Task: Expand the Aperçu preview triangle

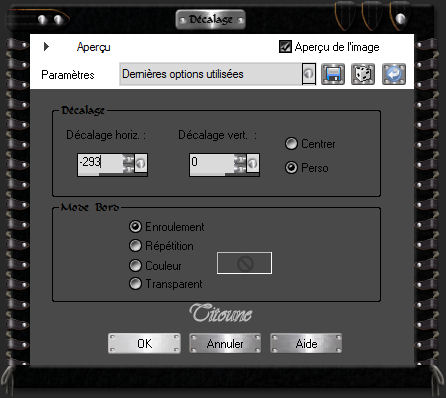Action: (46, 47)
